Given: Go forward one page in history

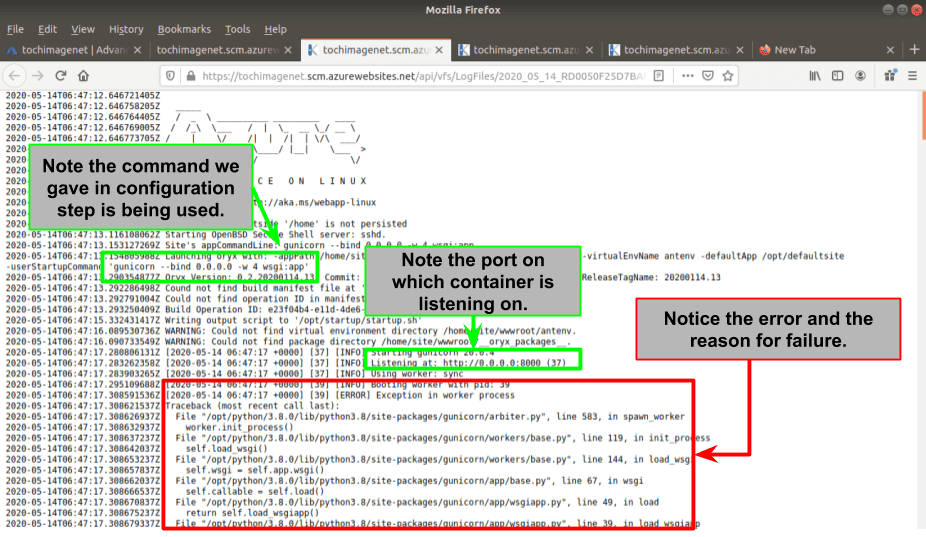Looking at the screenshot, I should [x=38, y=76].
